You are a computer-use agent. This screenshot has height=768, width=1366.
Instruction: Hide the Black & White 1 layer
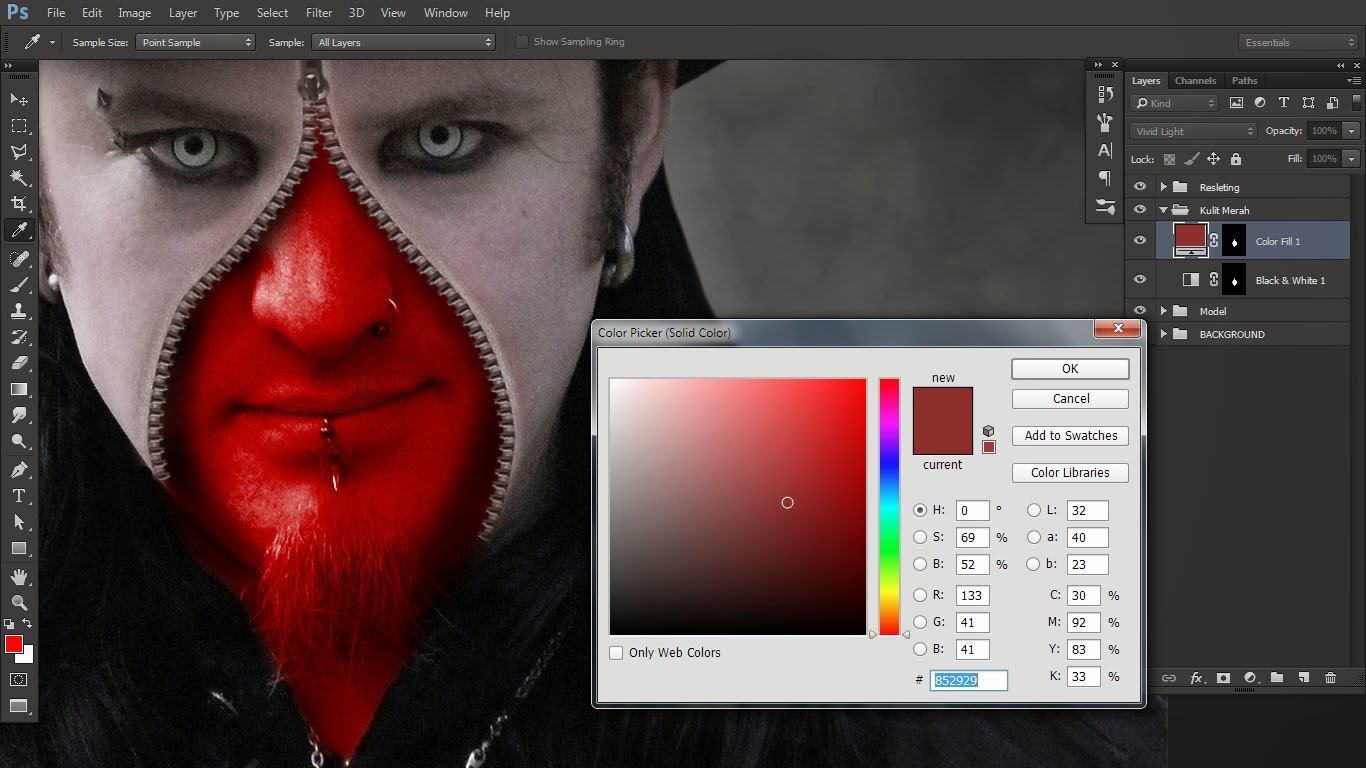(x=1139, y=280)
